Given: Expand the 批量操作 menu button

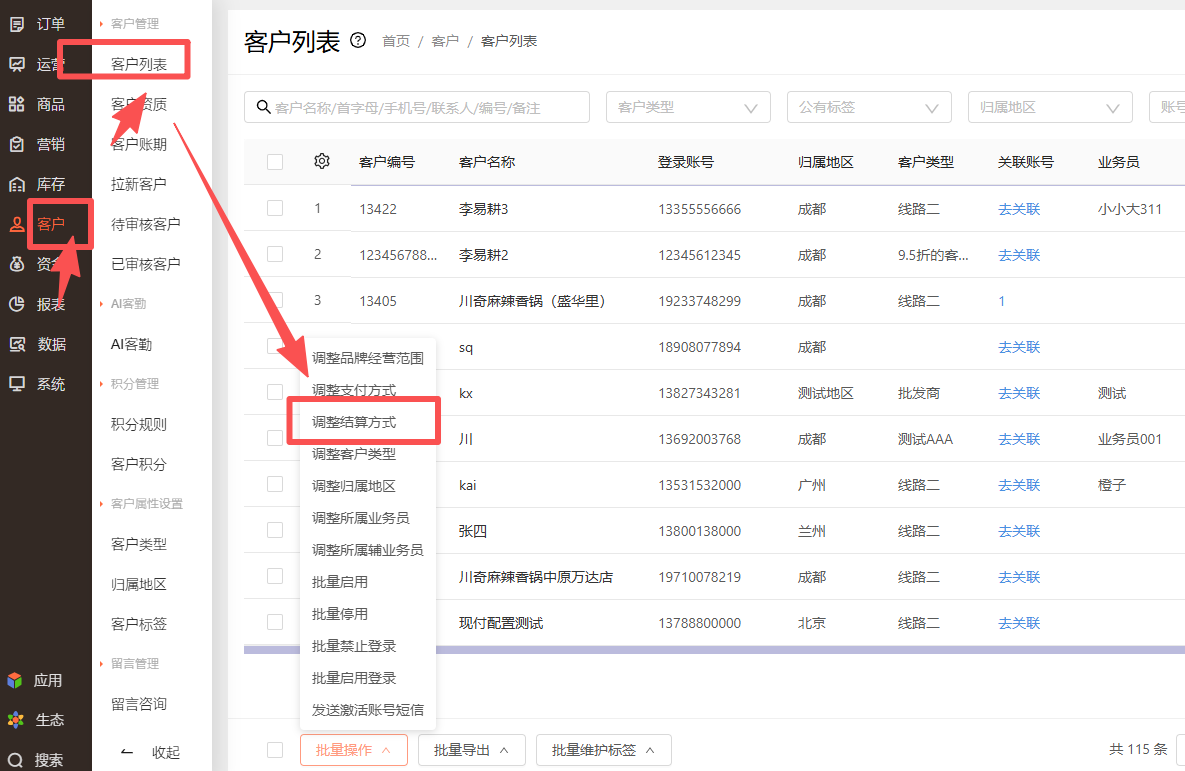Looking at the screenshot, I should pos(354,750).
